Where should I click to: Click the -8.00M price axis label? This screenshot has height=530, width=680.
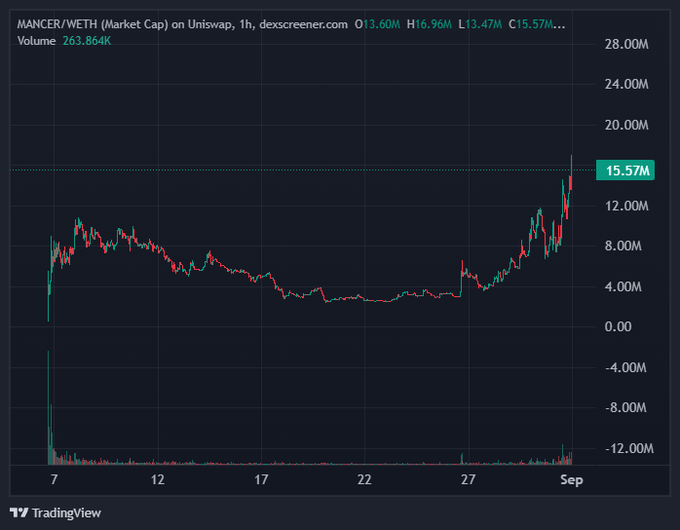click(x=626, y=408)
